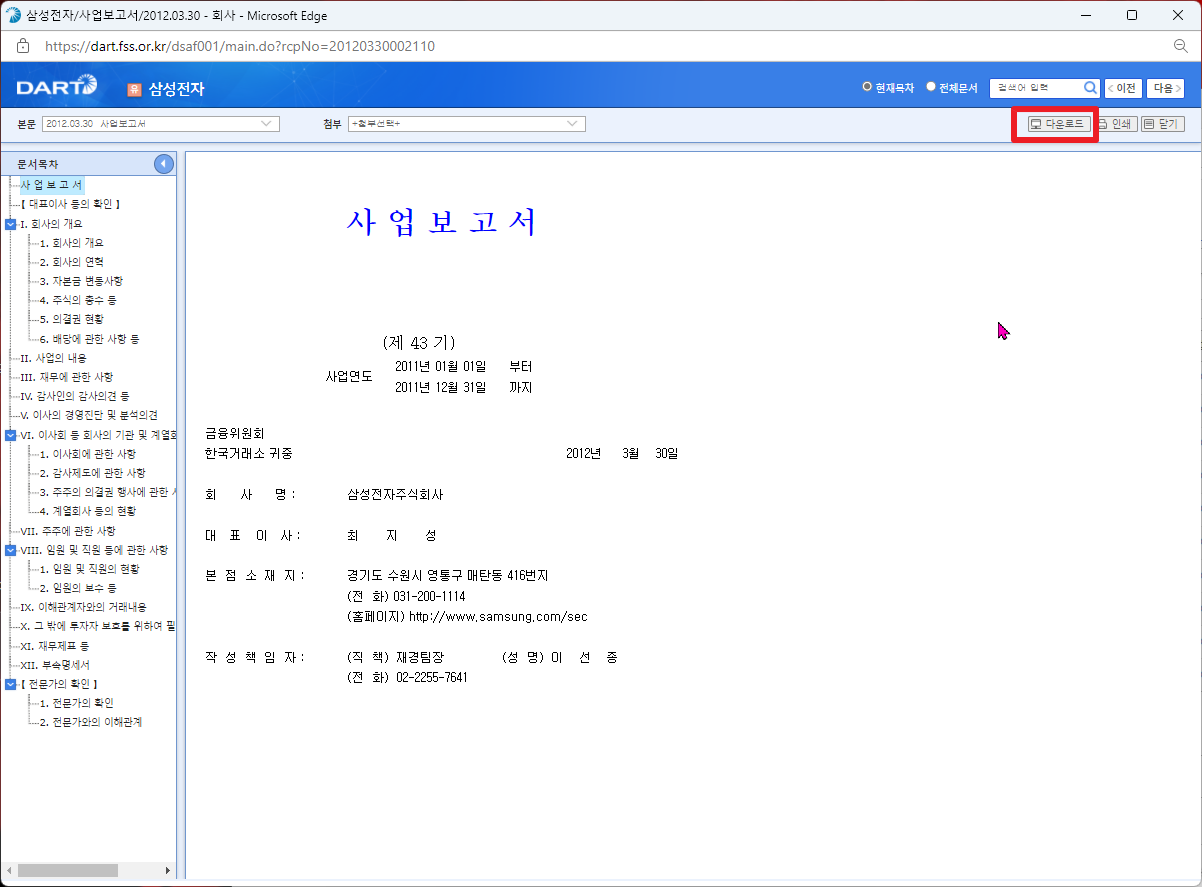The height and width of the screenshot is (887, 1202).
Task: Collapse the VIII. 임원 및 직원 node
Action: tap(10, 550)
